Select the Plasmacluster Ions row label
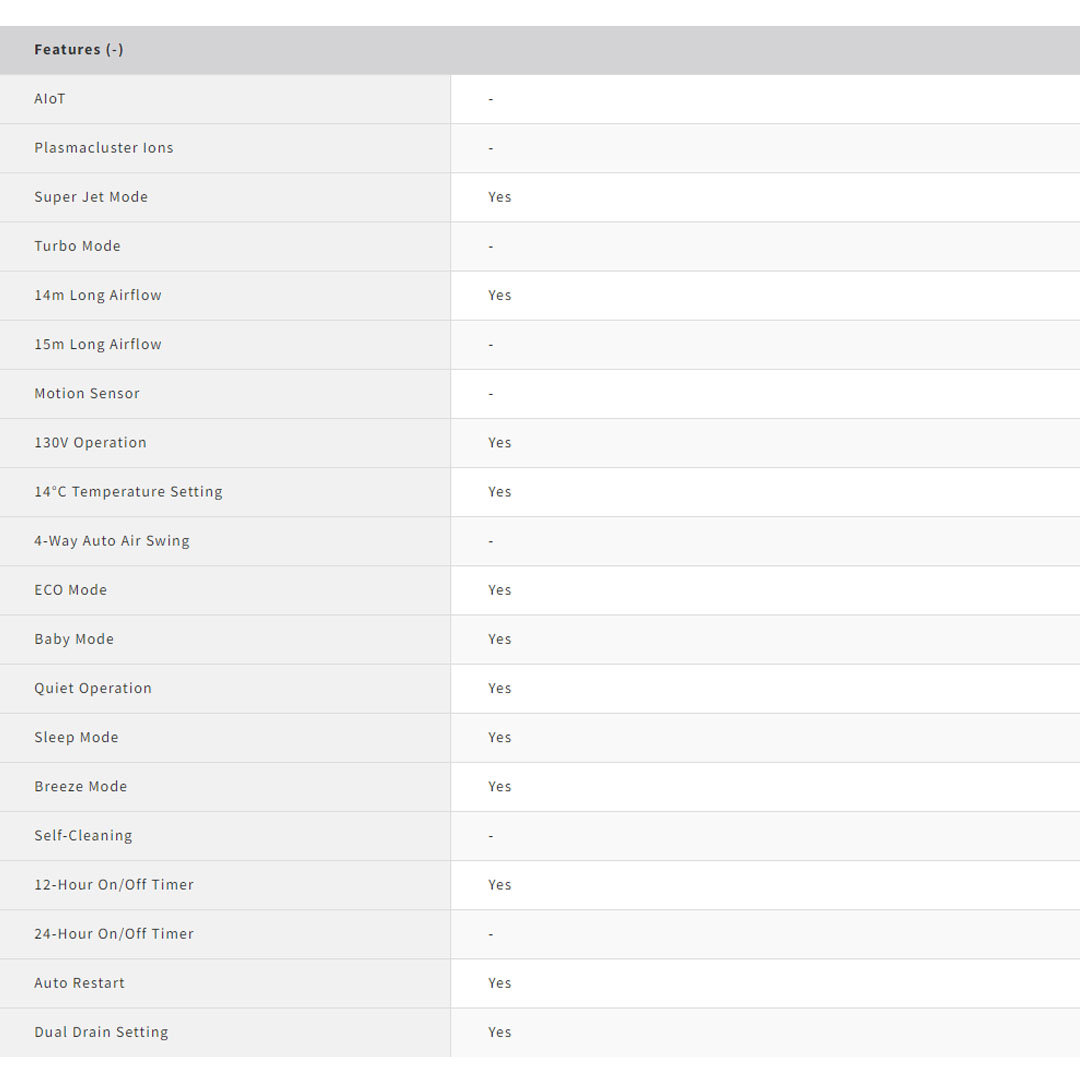Screen dimensions: 1080x1080 [104, 148]
